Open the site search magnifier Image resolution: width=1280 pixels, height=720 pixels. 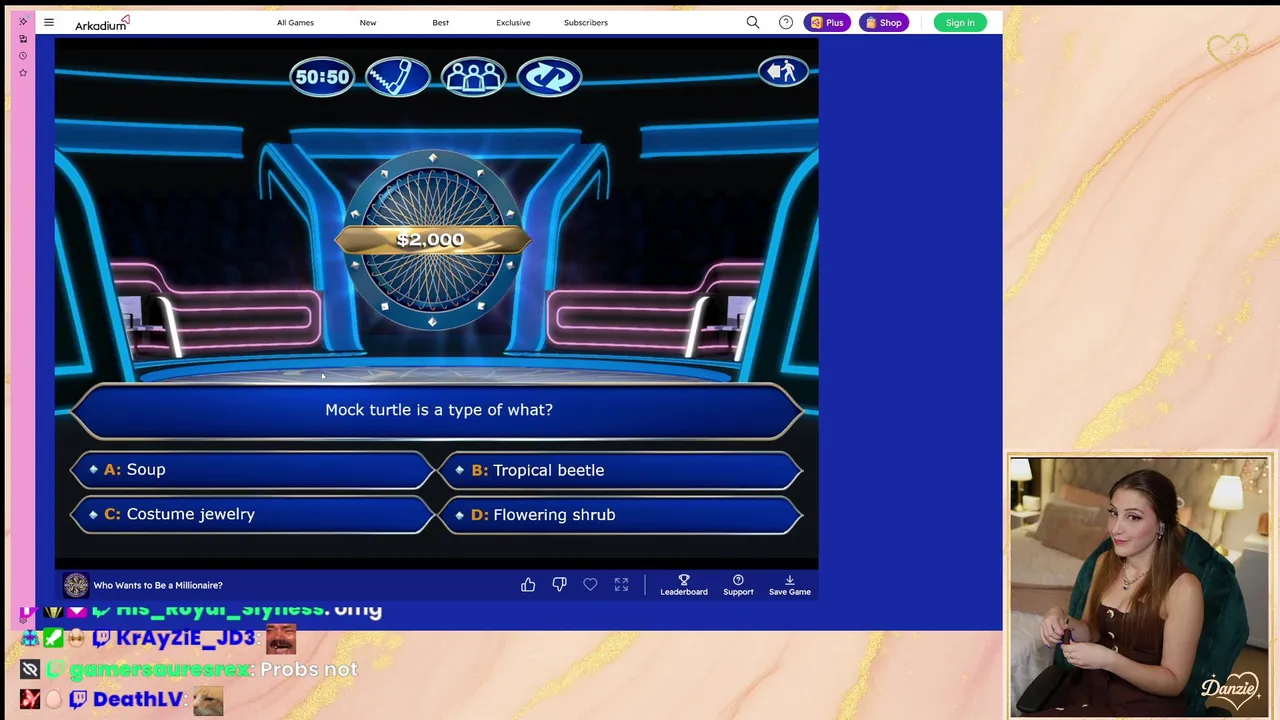[x=753, y=22]
